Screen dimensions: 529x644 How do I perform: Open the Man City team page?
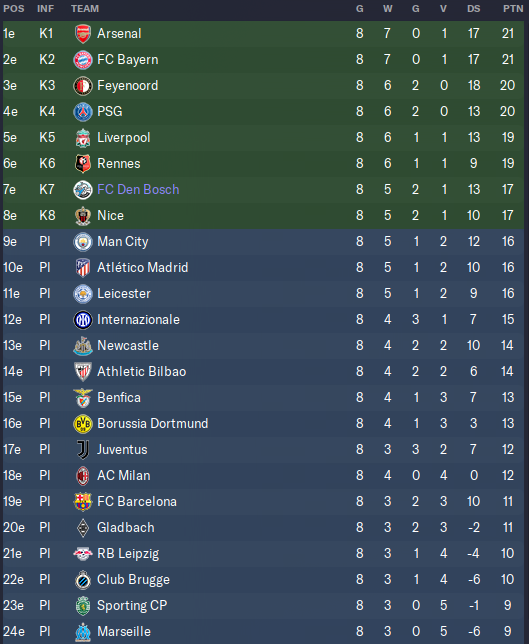click(123, 242)
